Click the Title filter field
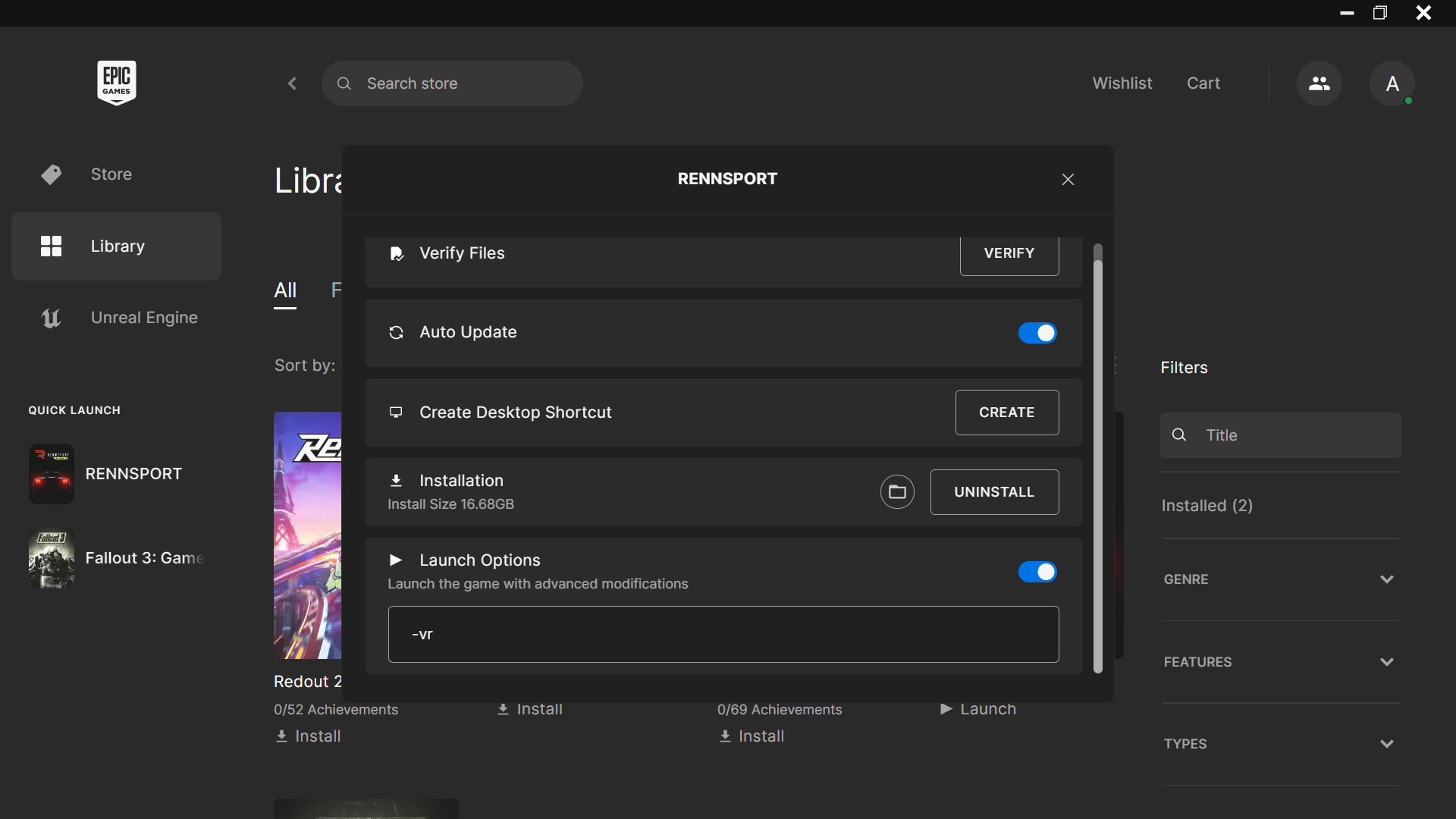Screen dimensions: 1456x819 click(x=1280, y=435)
